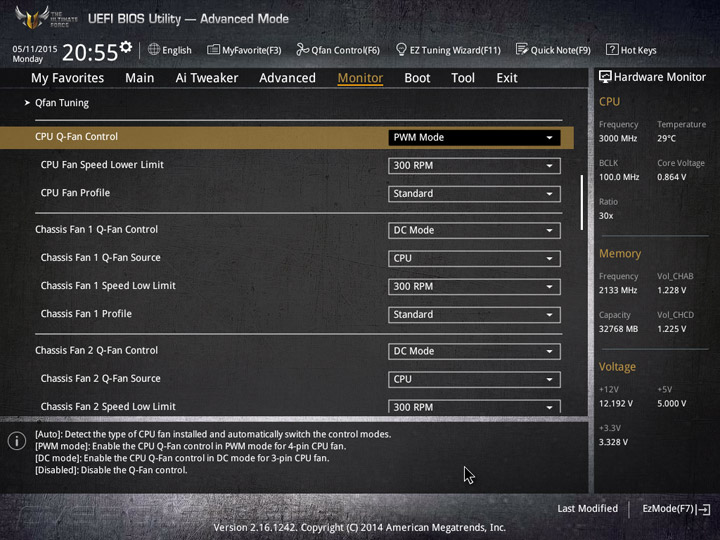Open CPU Fan Profile Standard dropdown

pyautogui.click(x=474, y=194)
